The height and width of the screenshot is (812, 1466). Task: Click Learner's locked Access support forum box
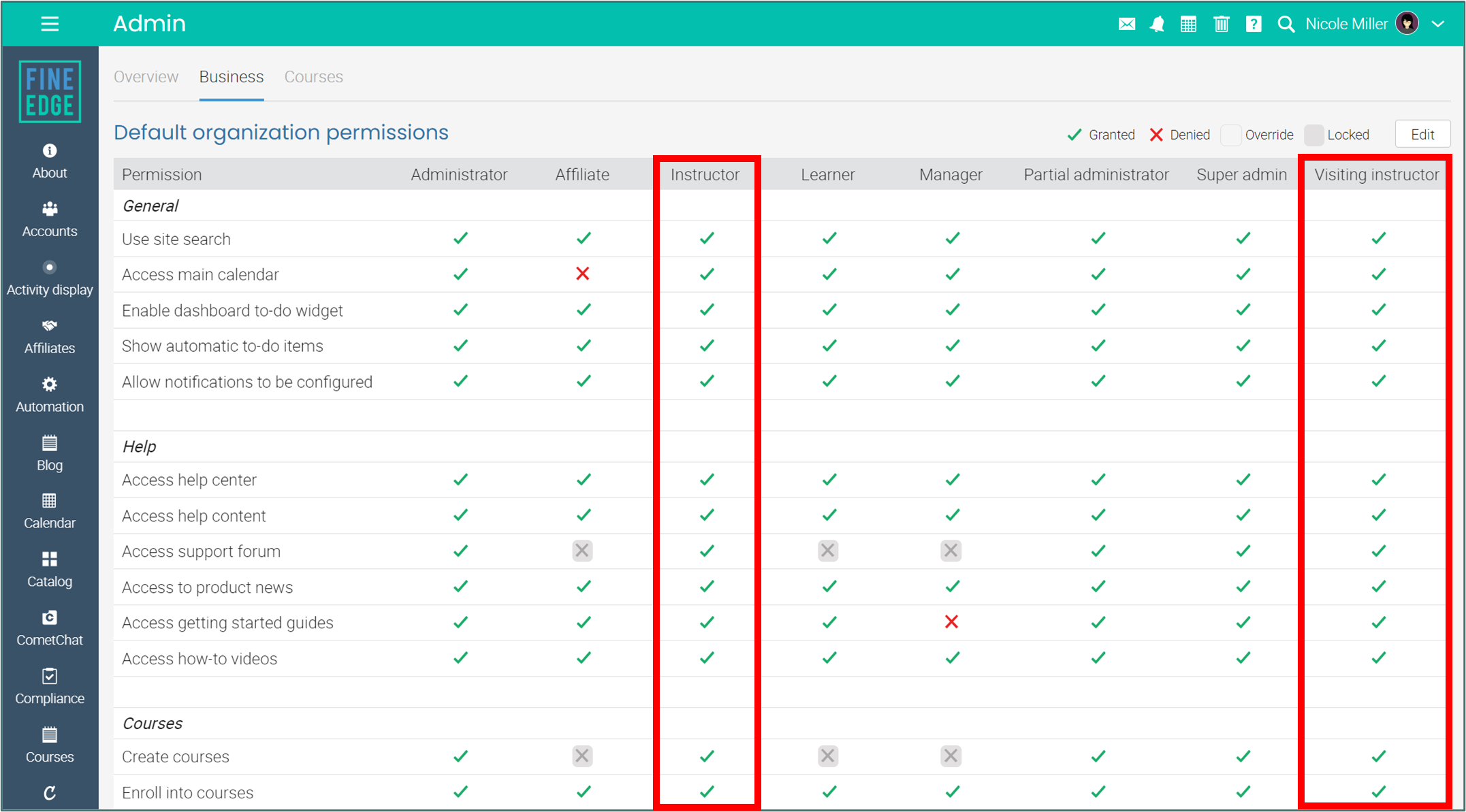(828, 551)
